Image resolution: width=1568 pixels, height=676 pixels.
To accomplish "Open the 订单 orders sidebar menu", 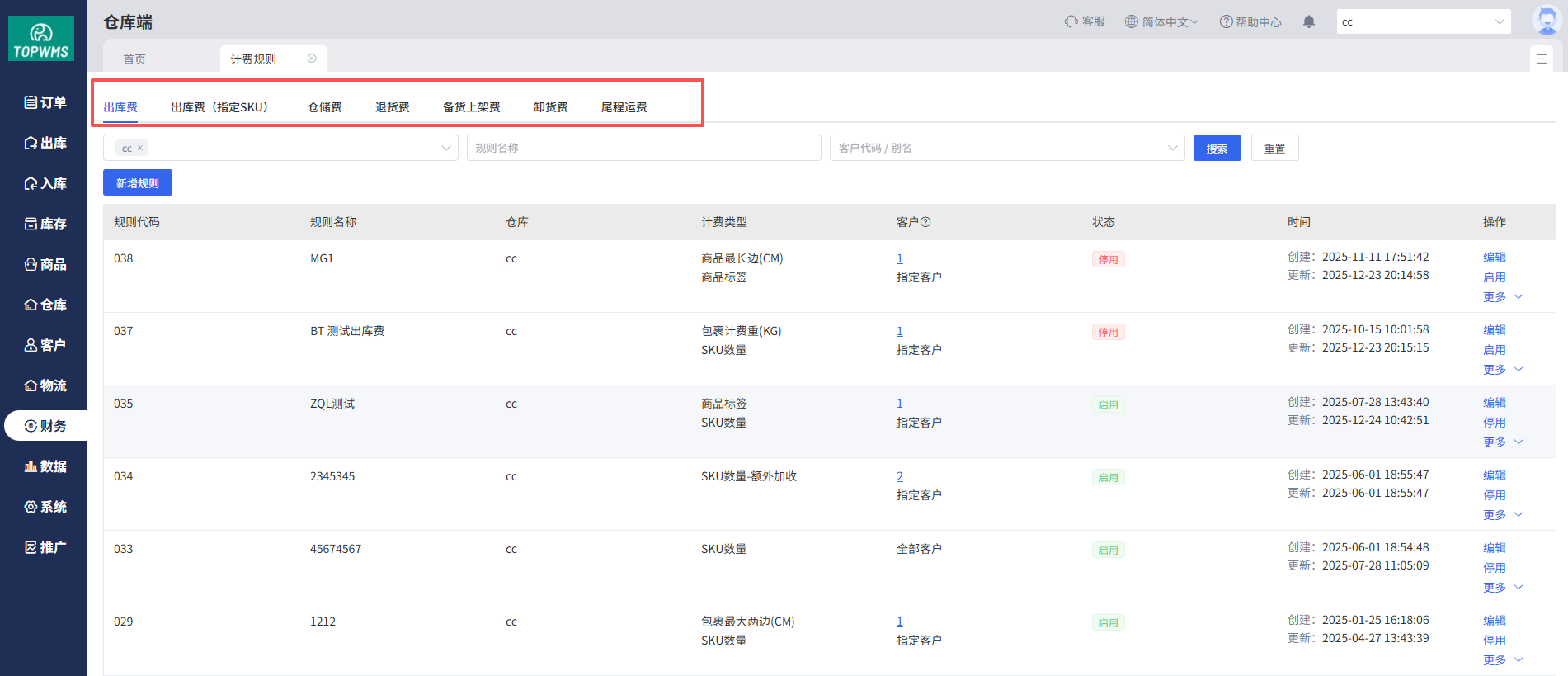I will pos(45,102).
